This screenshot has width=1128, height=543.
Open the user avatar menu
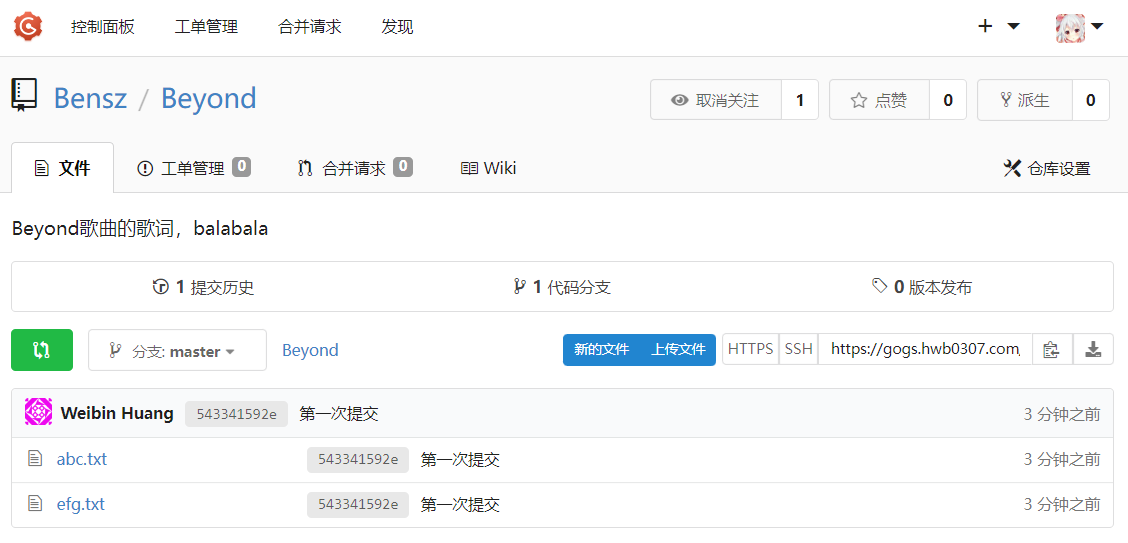pos(1079,27)
